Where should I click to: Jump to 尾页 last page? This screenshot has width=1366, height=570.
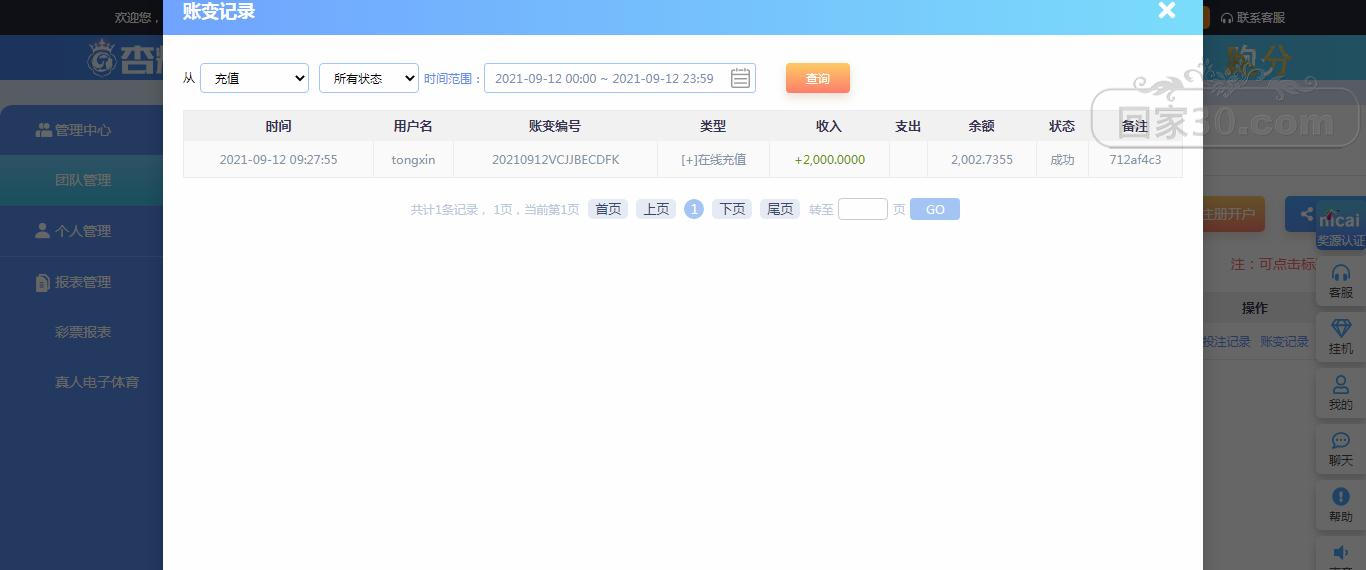coord(780,209)
